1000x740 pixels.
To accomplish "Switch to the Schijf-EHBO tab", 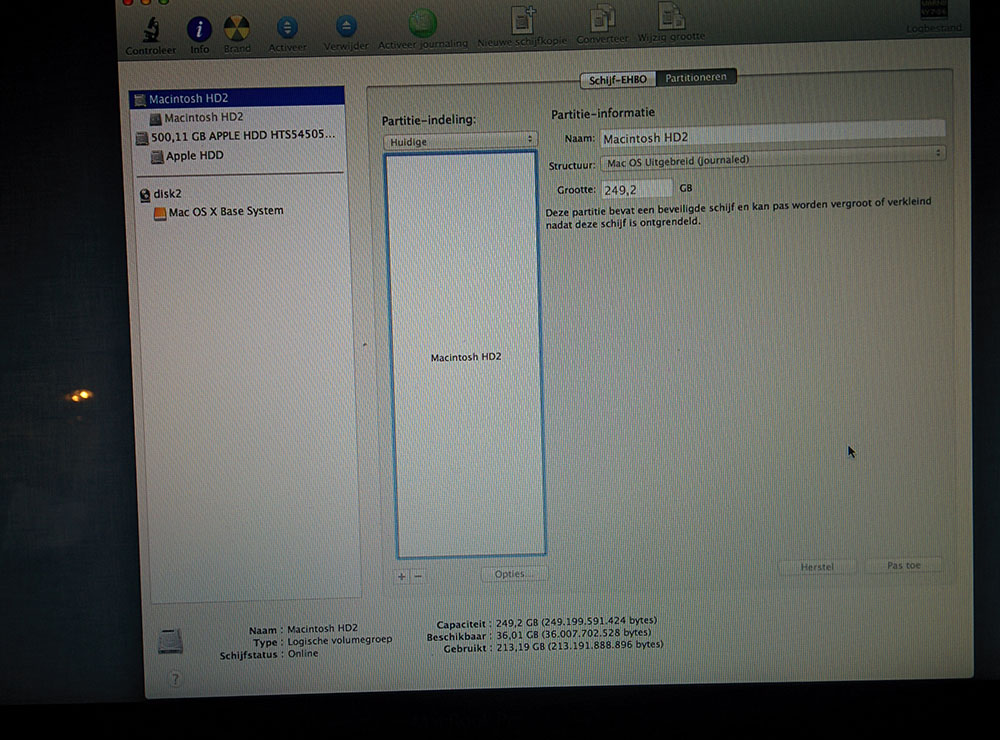I will point(619,77).
